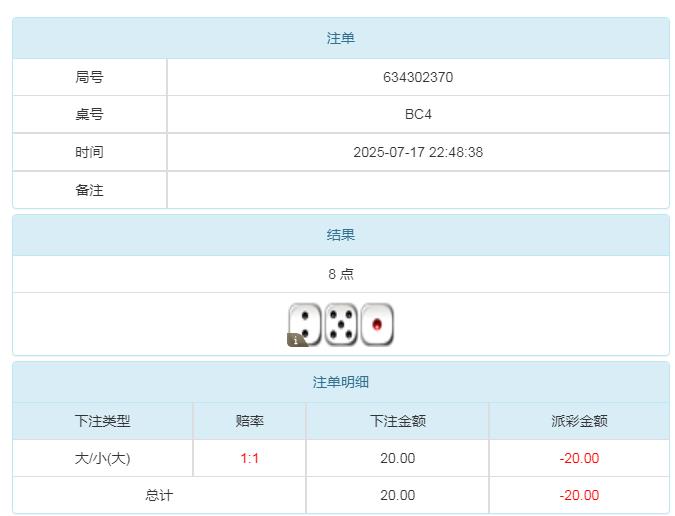Click the empty 备注 remarks field

tap(418, 190)
